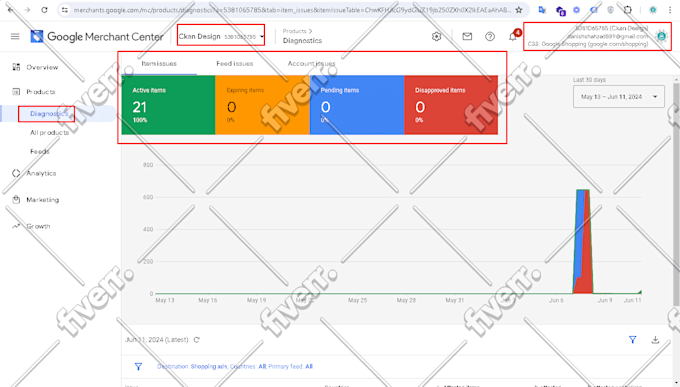The height and width of the screenshot is (387, 680).
Task: Switch to the Item issues tab
Action: point(159,63)
